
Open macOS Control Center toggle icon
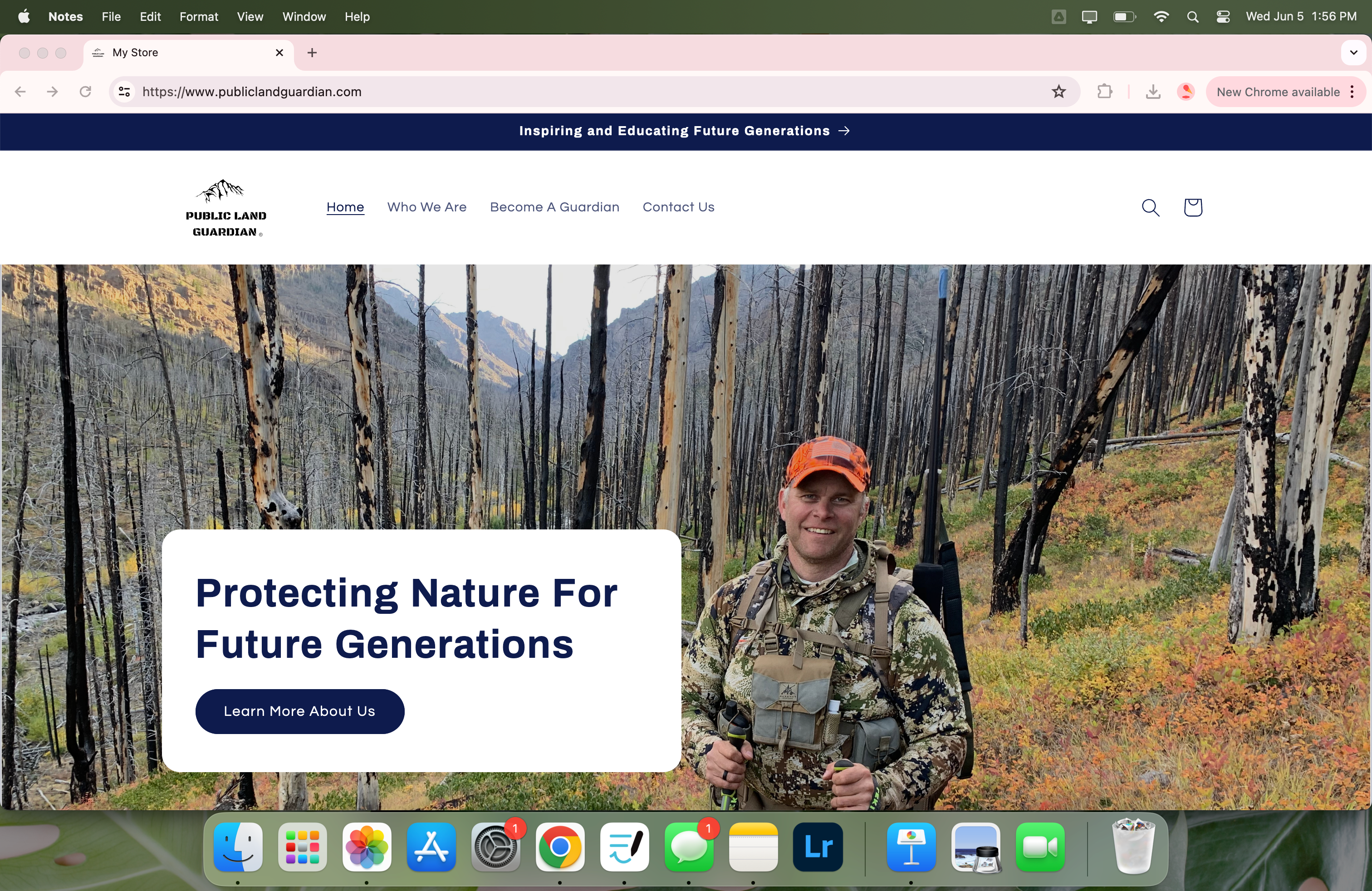pyautogui.click(x=1223, y=17)
